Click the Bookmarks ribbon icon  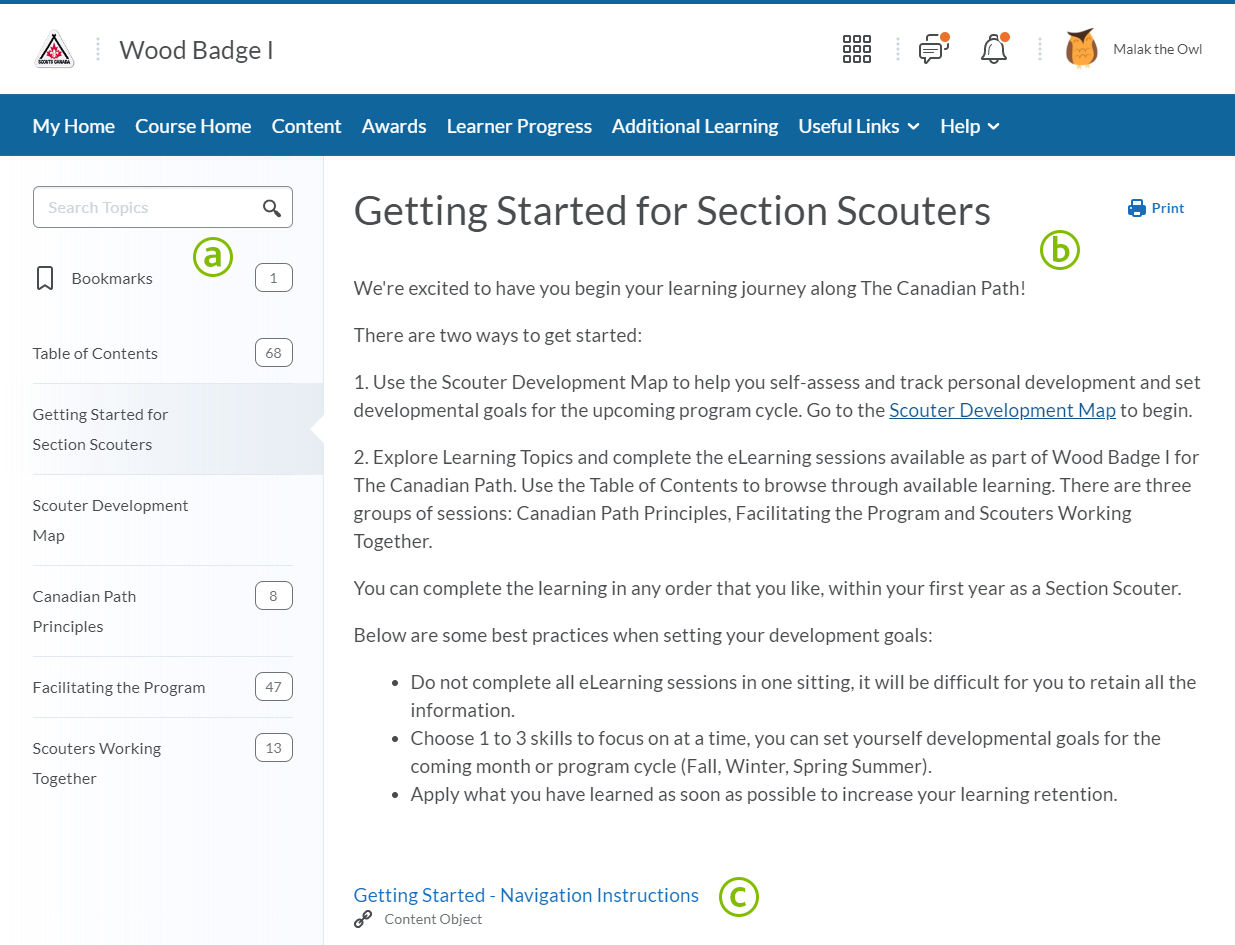tap(45, 278)
